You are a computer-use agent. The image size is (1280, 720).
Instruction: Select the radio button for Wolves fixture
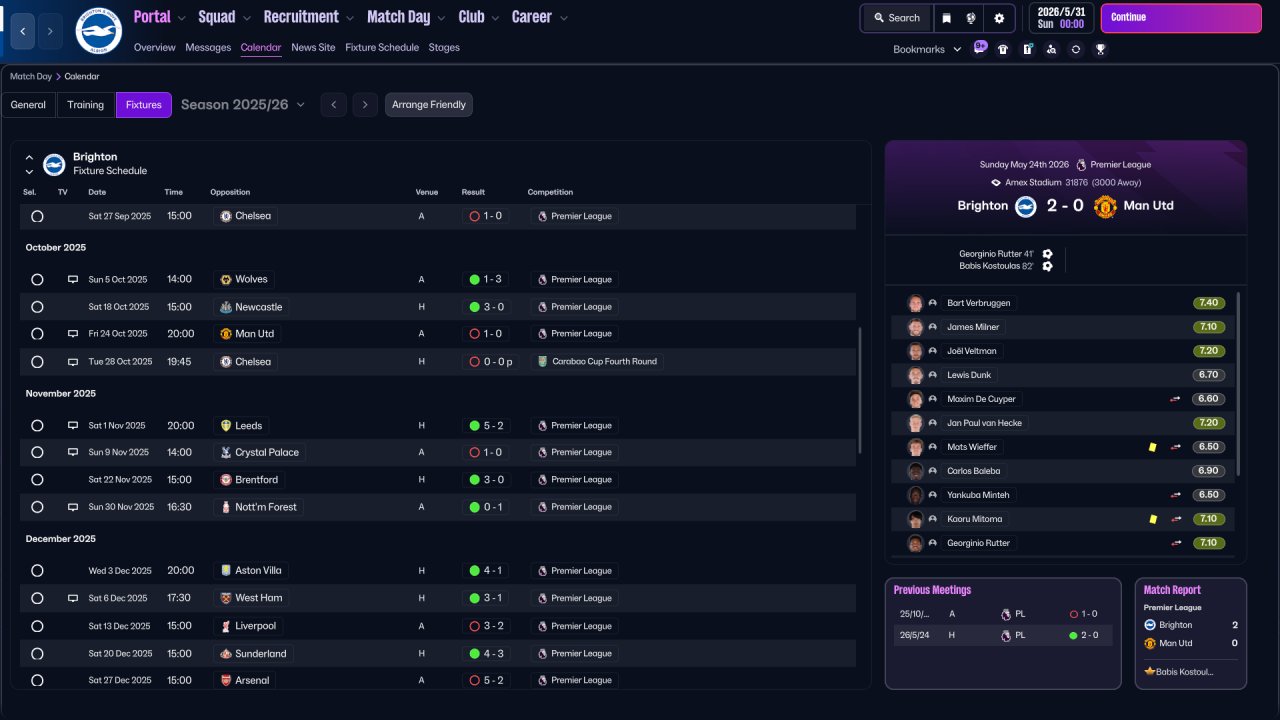pos(37,280)
